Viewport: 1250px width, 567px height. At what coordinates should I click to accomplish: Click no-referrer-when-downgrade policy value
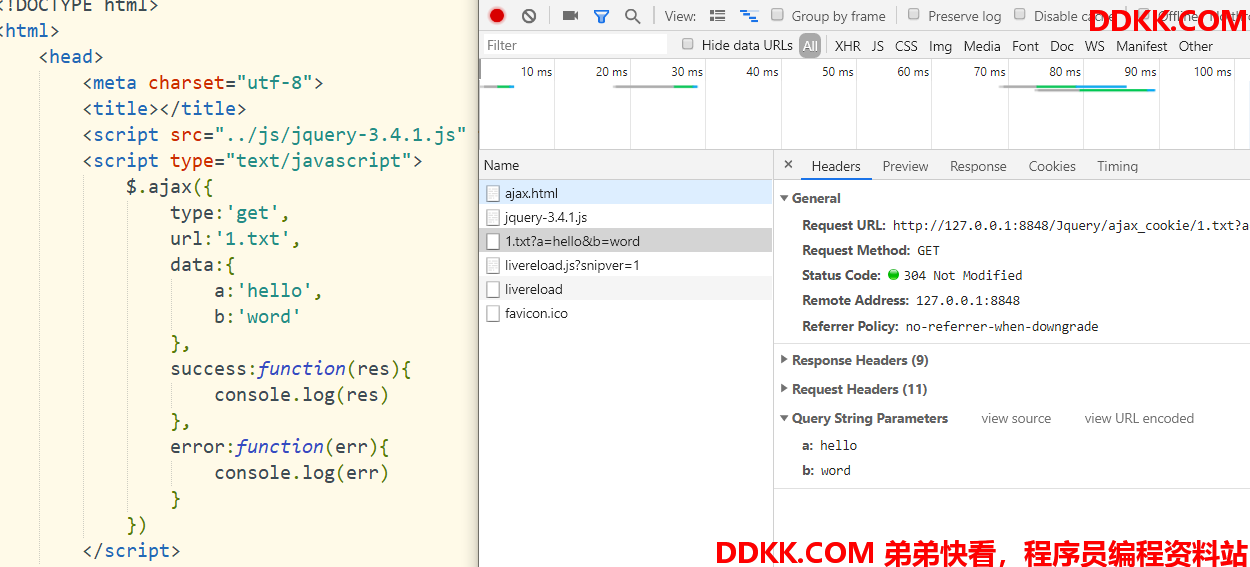[1002, 326]
